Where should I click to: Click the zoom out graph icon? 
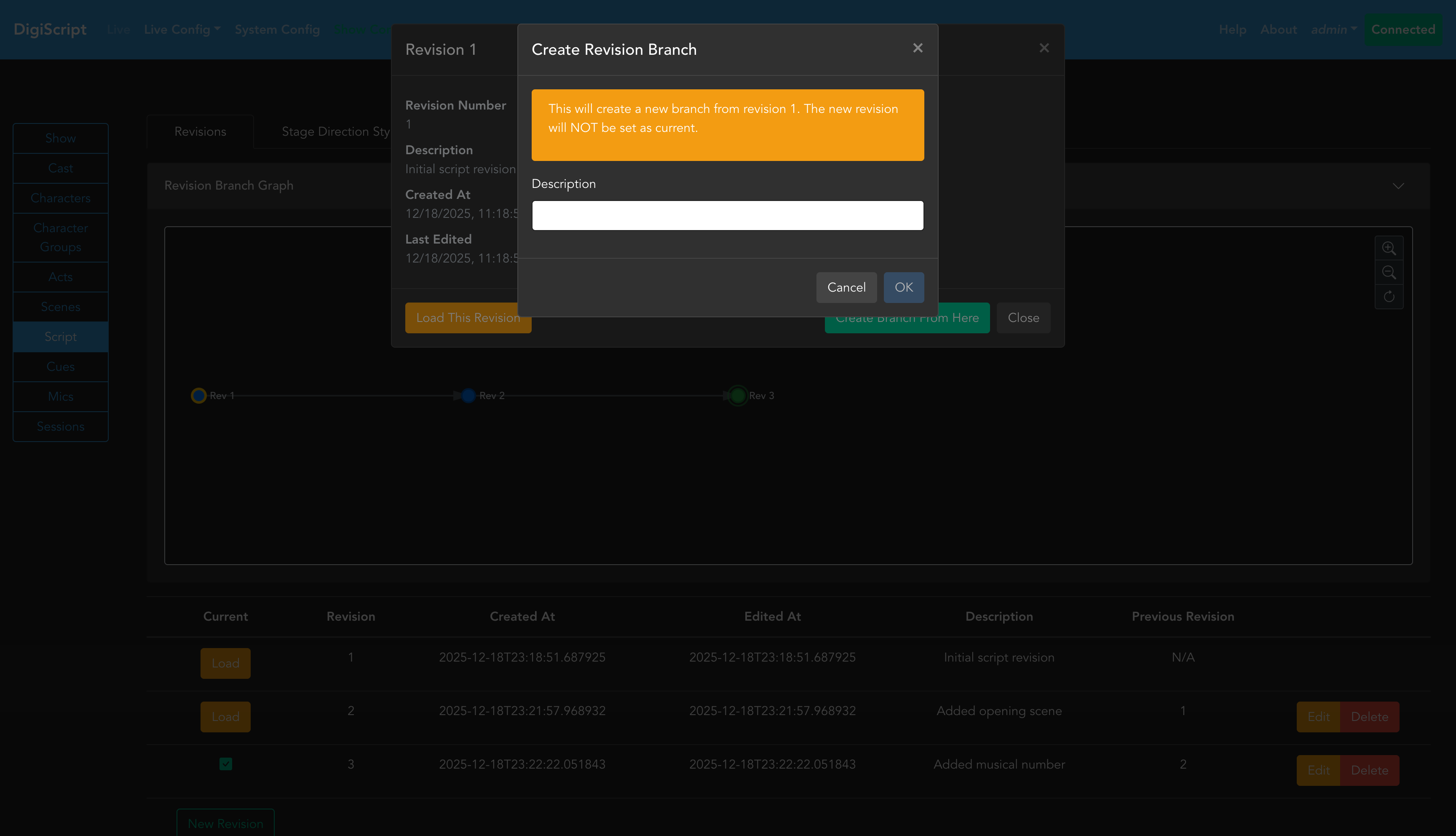point(1388,272)
